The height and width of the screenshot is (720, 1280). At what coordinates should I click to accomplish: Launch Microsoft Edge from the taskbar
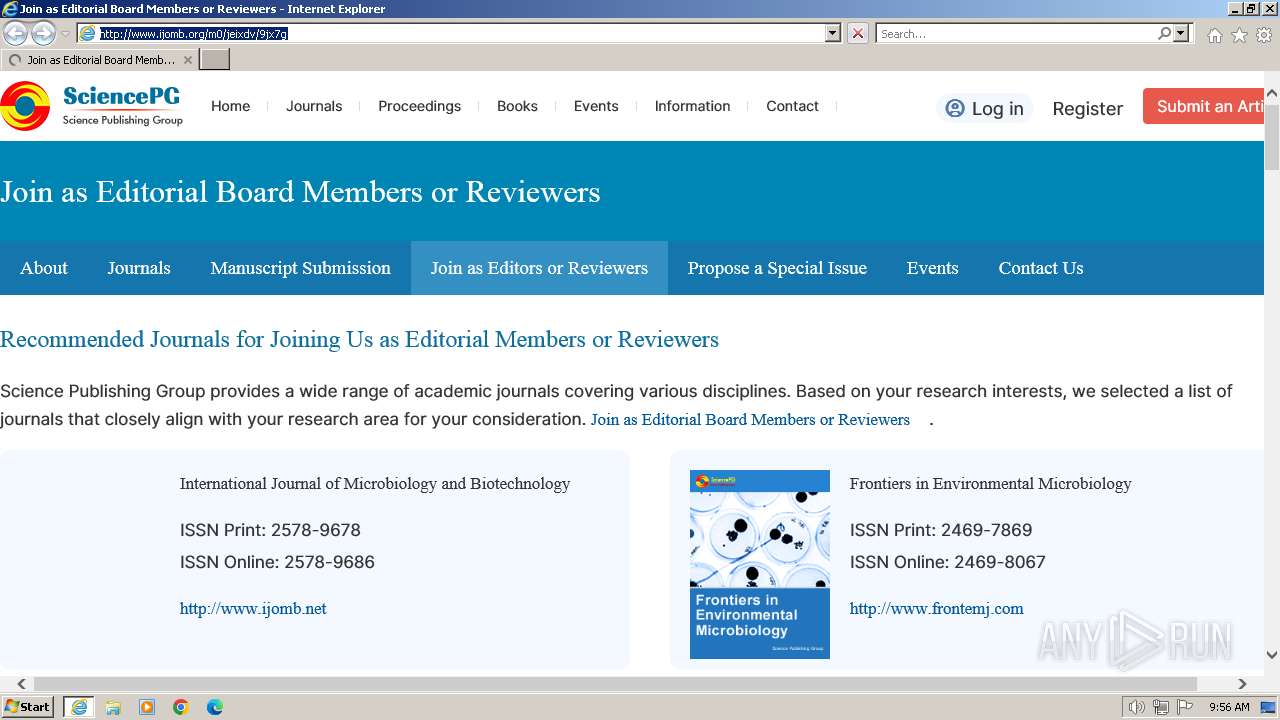pos(215,707)
